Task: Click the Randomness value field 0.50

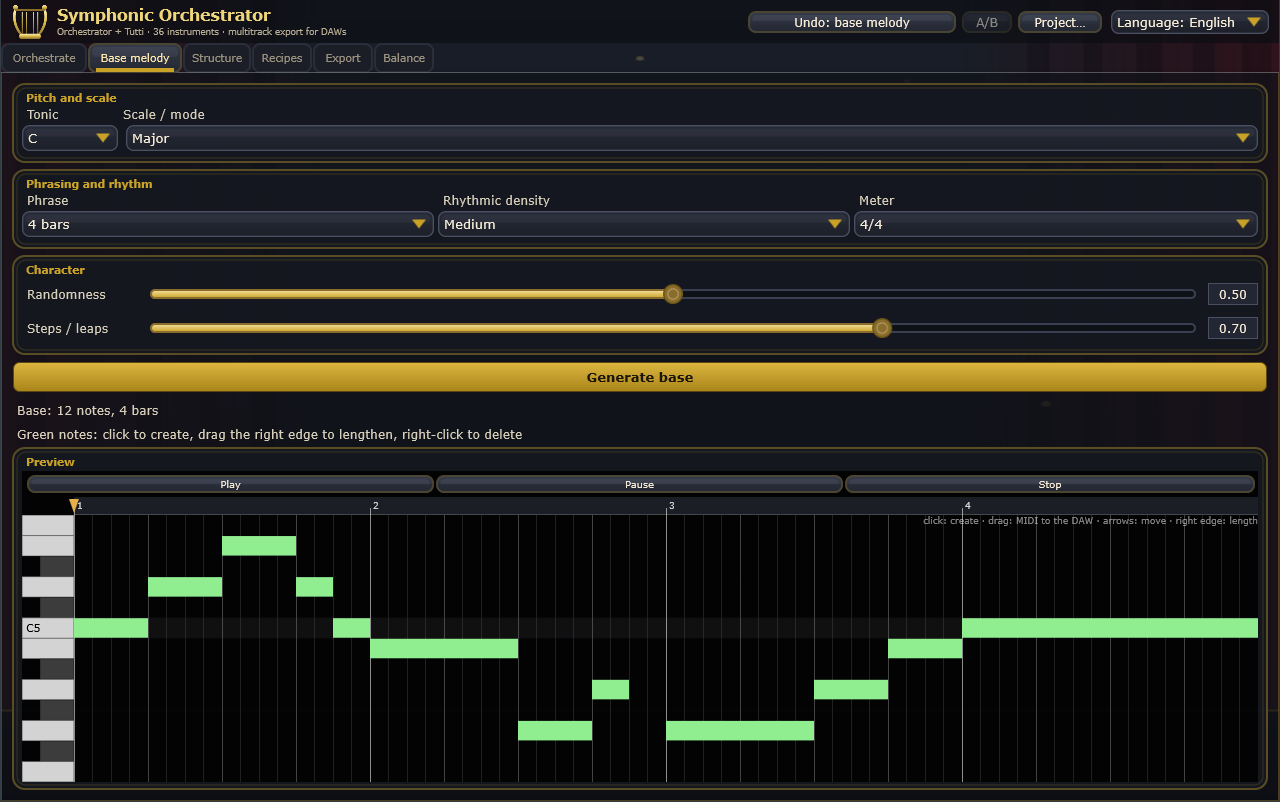Action: click(x=1233, y=294)
